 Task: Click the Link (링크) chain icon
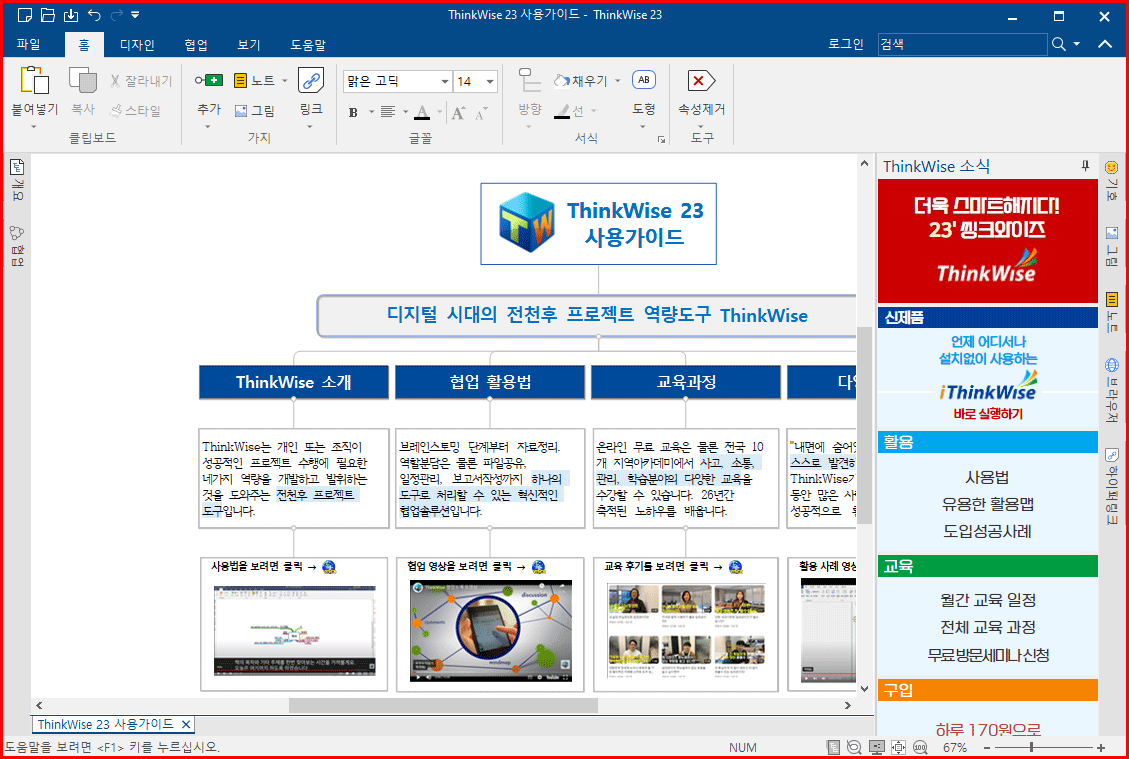click(311, 80)
